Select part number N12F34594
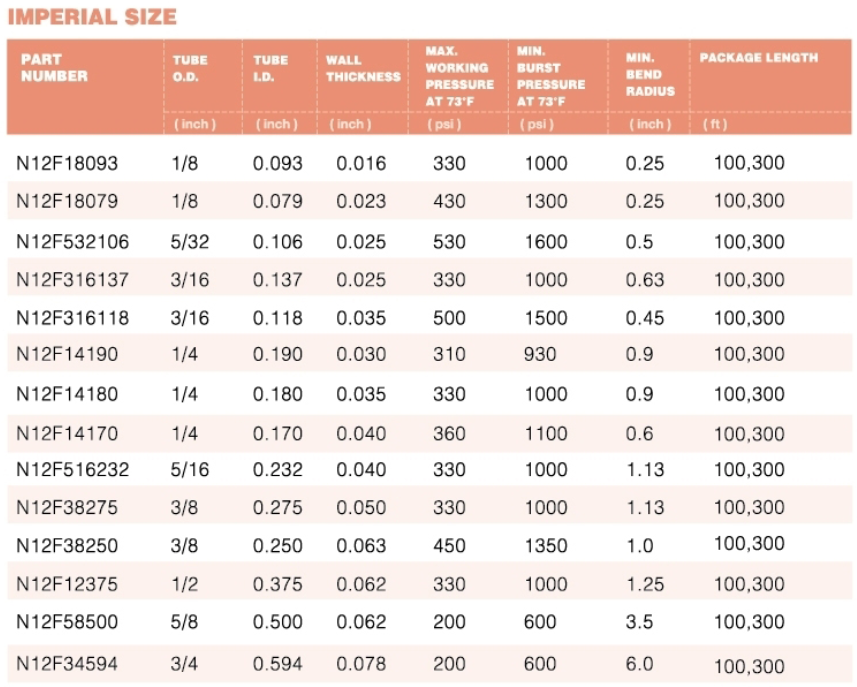This screenshot has width=857, height=687. 67,665
